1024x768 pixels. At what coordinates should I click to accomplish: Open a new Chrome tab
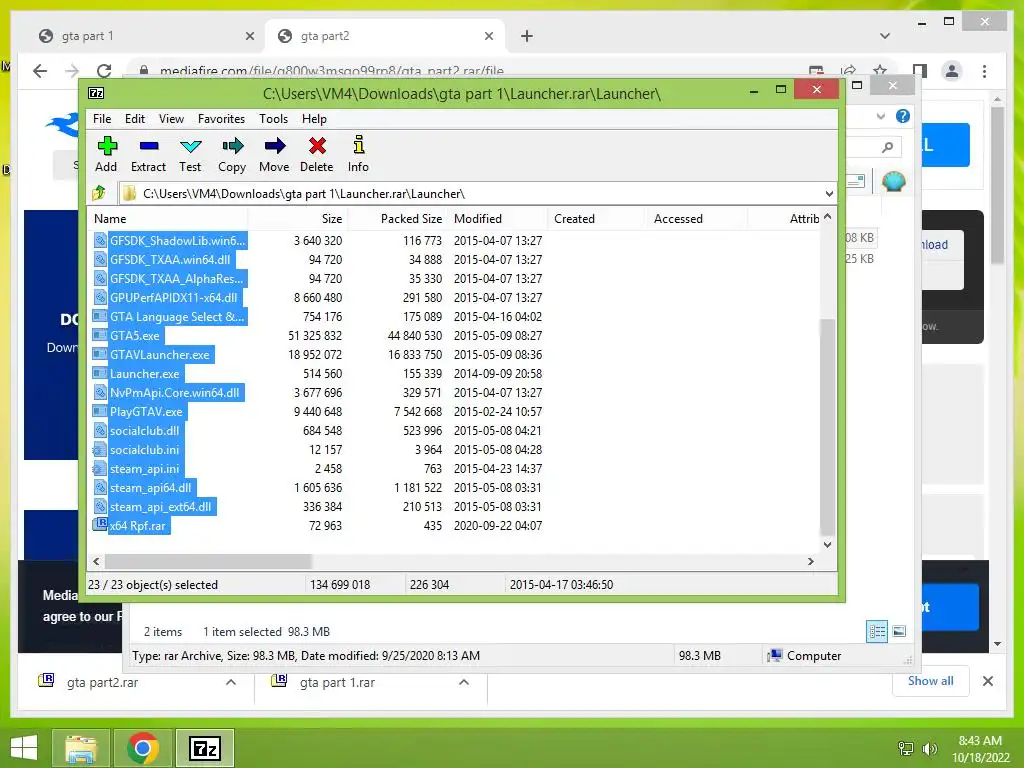click(526, 36)
